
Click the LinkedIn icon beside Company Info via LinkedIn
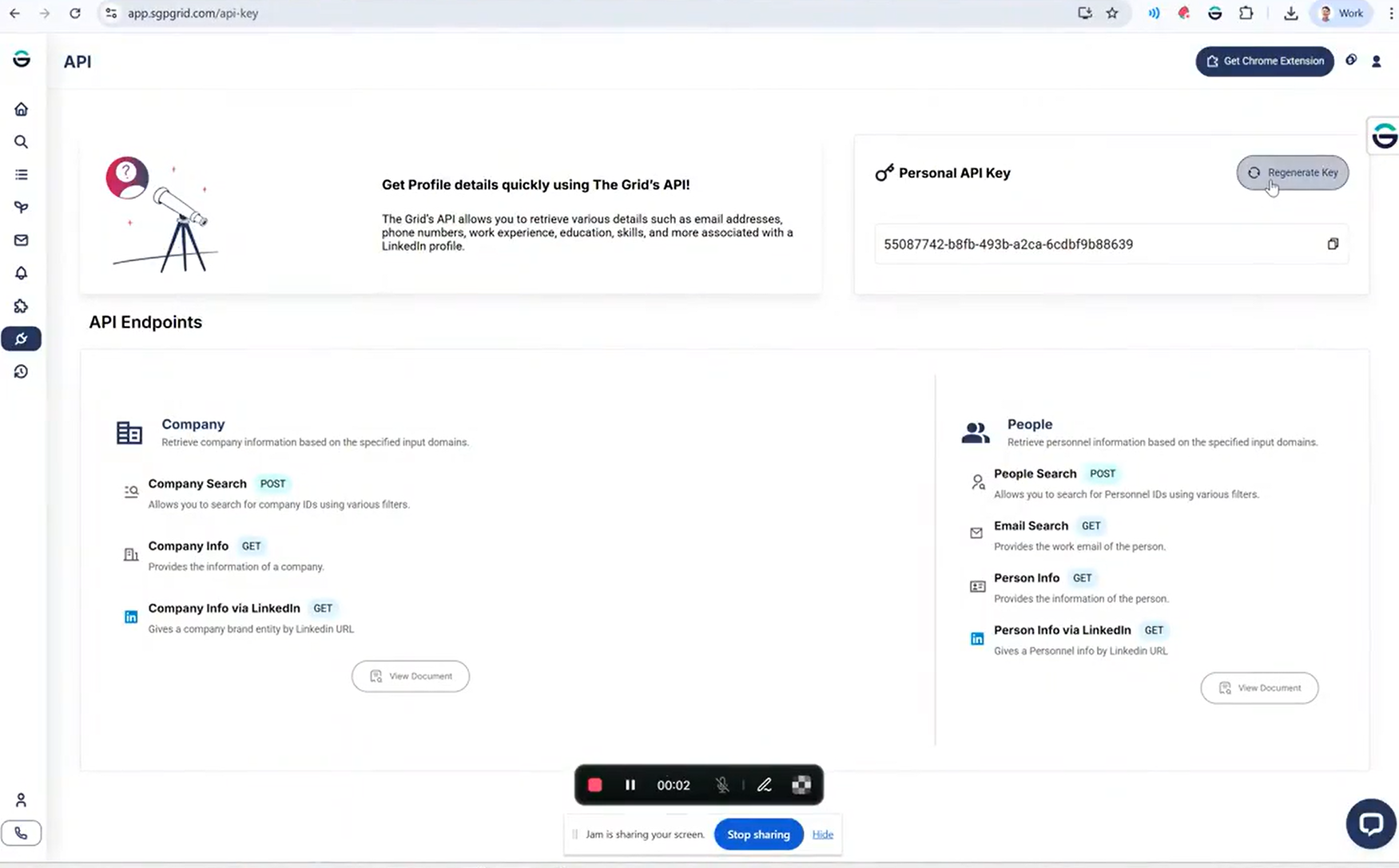(131, 616)
